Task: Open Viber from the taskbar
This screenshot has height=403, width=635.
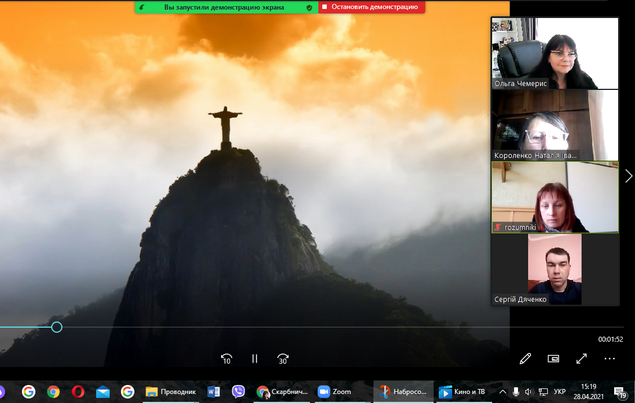Action: click(x=238, y=392)
